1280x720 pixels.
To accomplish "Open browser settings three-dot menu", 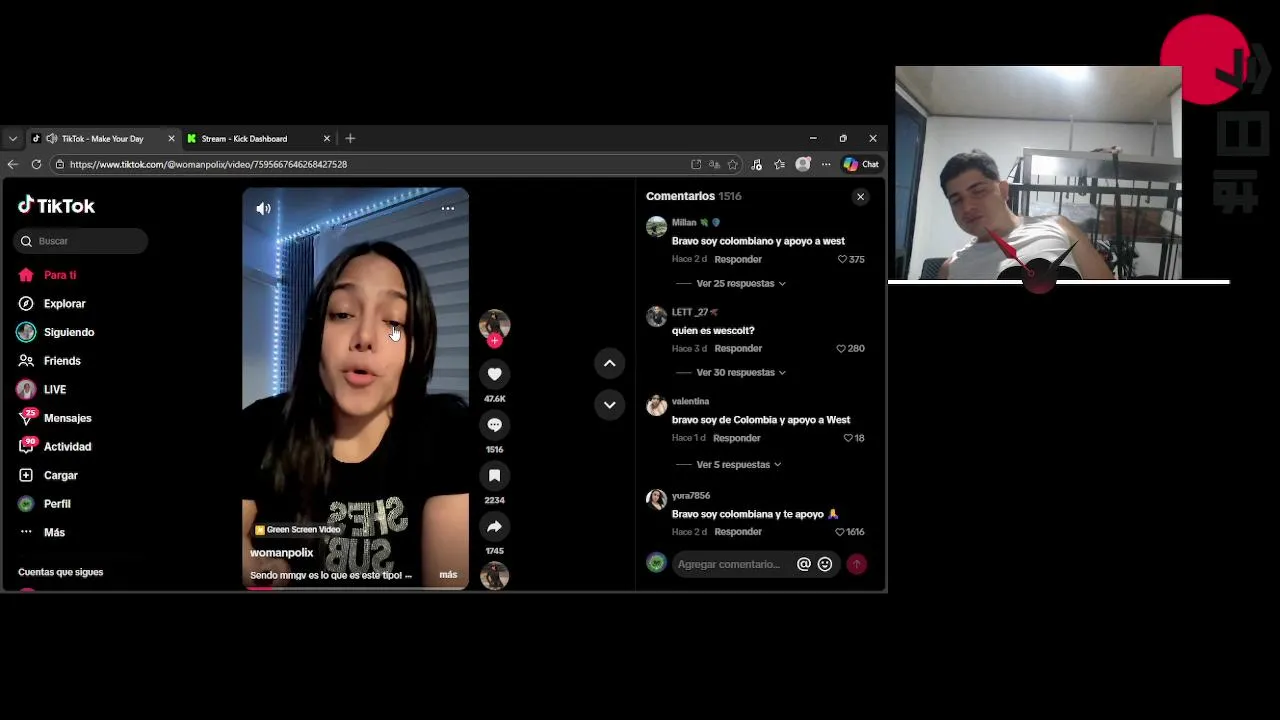I will [x=825, y=165].
